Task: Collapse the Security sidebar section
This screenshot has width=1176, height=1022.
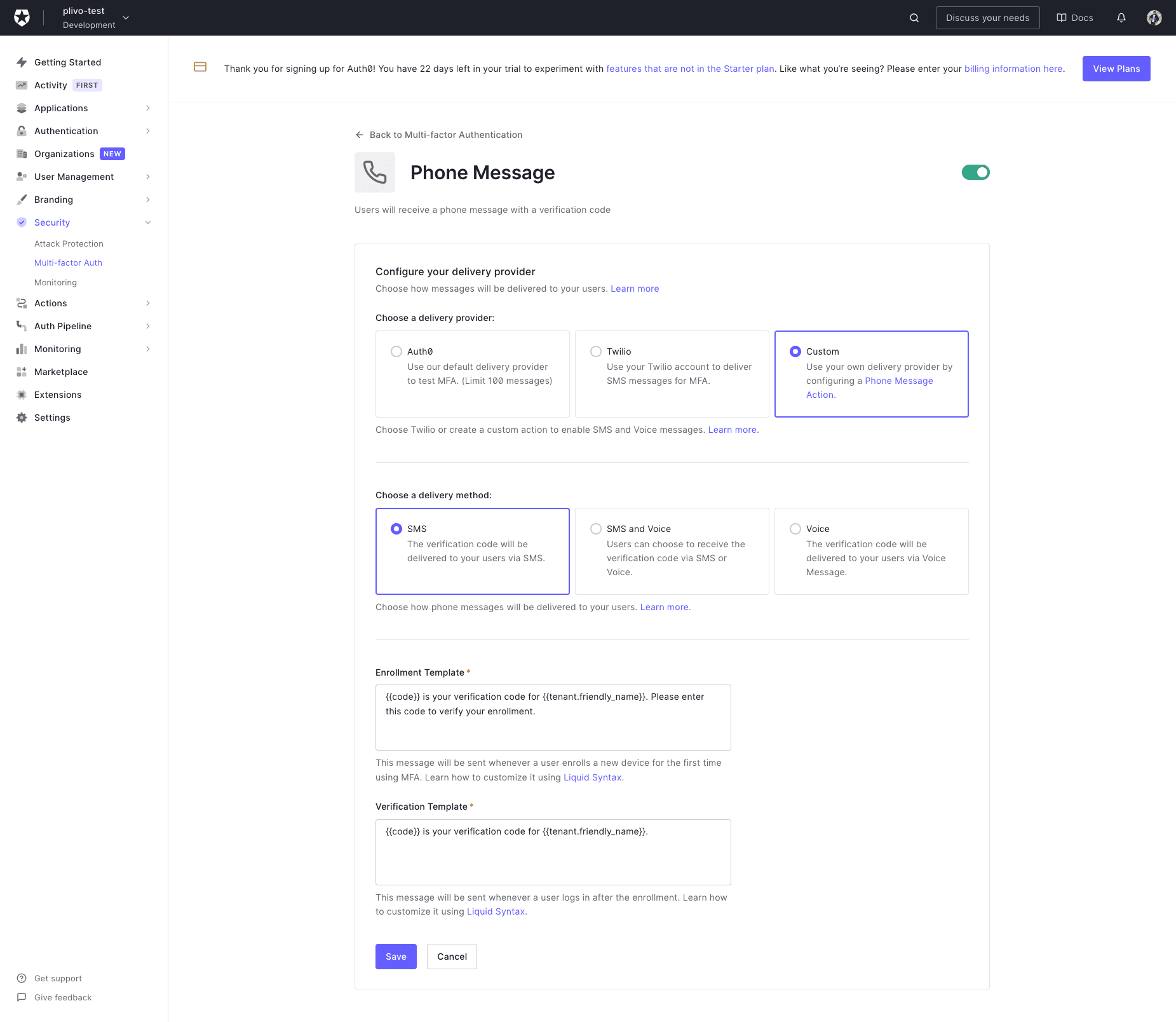Action: (147, 222)
